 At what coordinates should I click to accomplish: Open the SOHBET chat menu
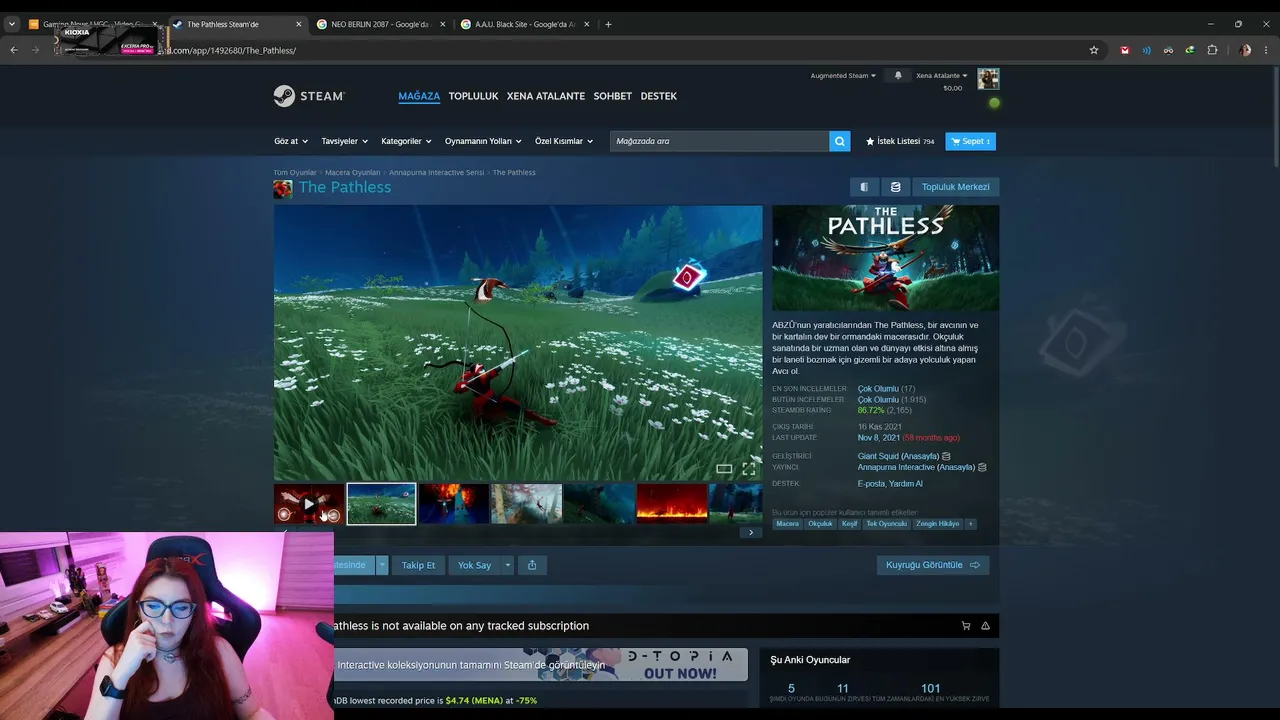click(613, 96)
